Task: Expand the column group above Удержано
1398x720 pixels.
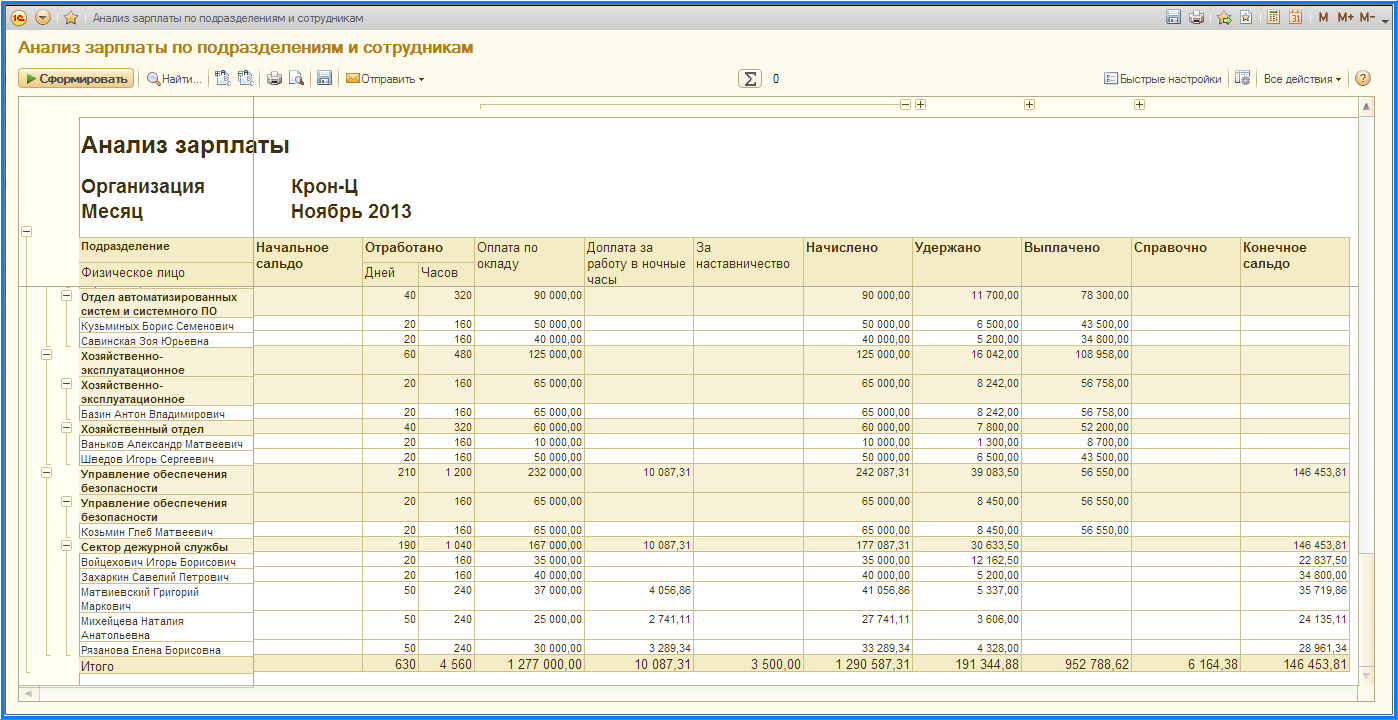Action: tap(920, 105)
